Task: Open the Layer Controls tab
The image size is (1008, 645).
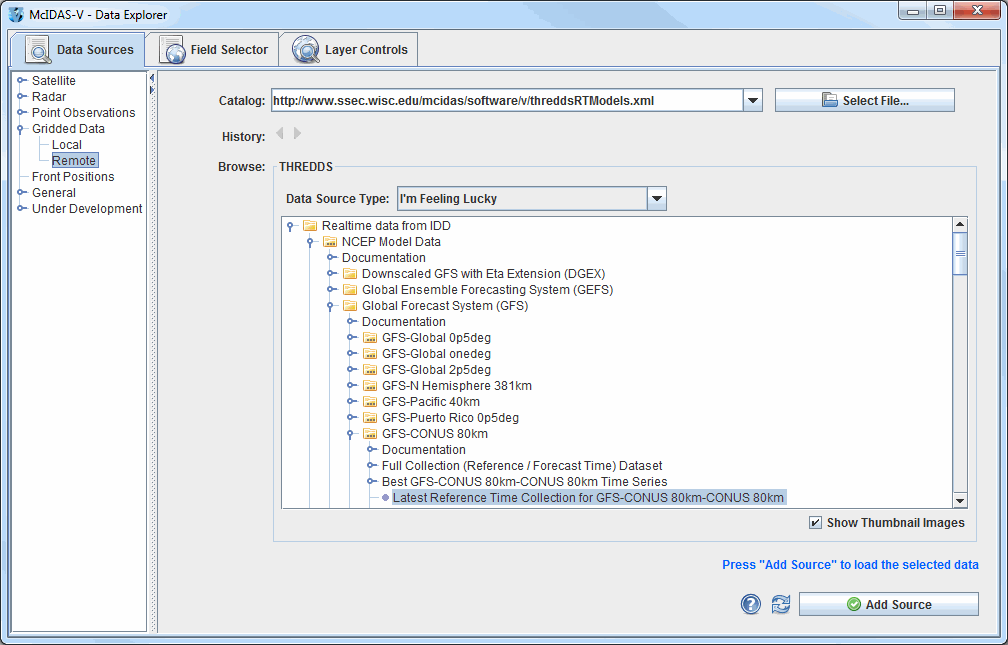Action: coord(349,49)
